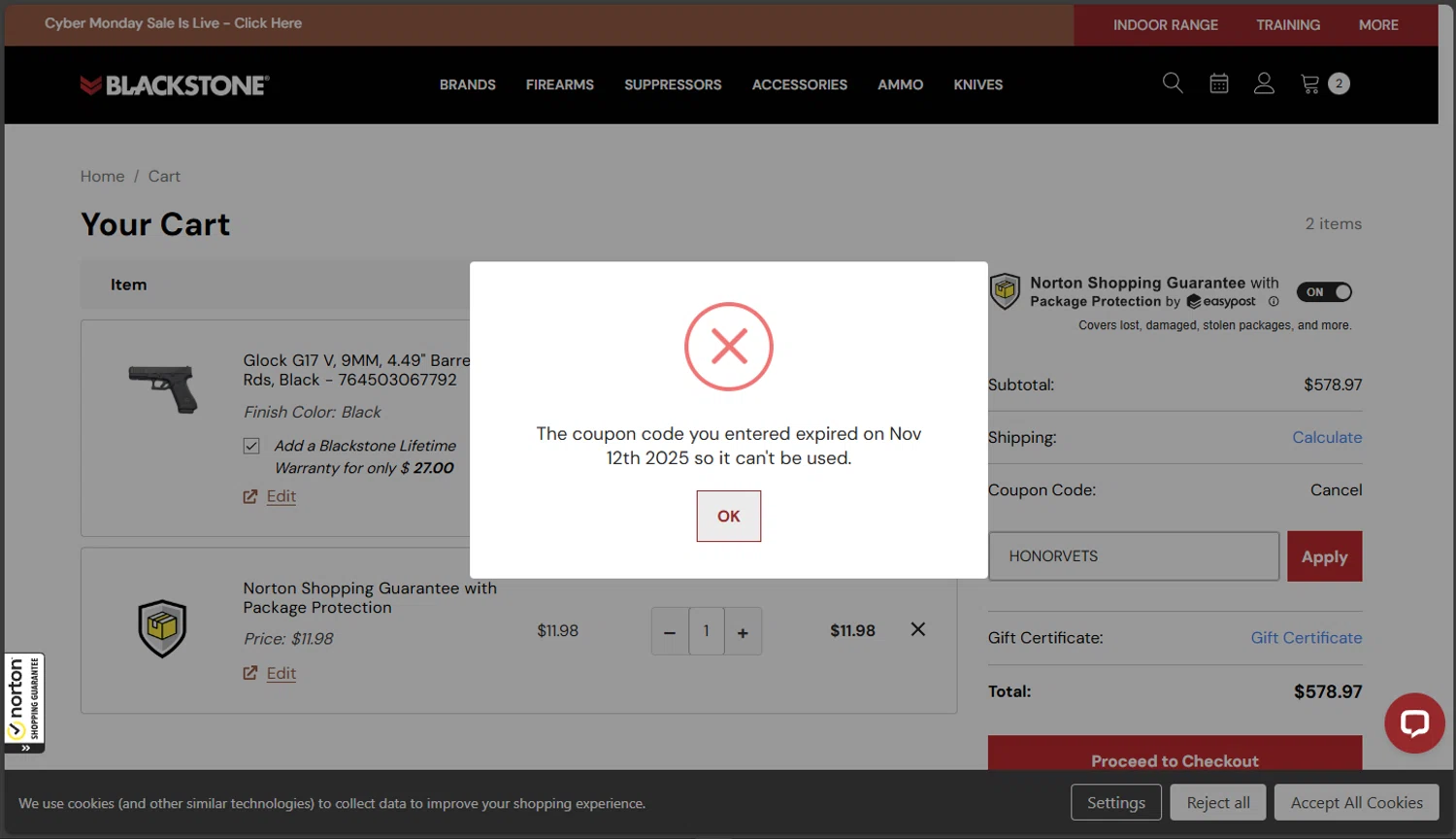Click the cart count badge showing 2
Image resolution: width=1456 pixels, height=839 pixels.
pyautogui.click(x=1340, y=84)
